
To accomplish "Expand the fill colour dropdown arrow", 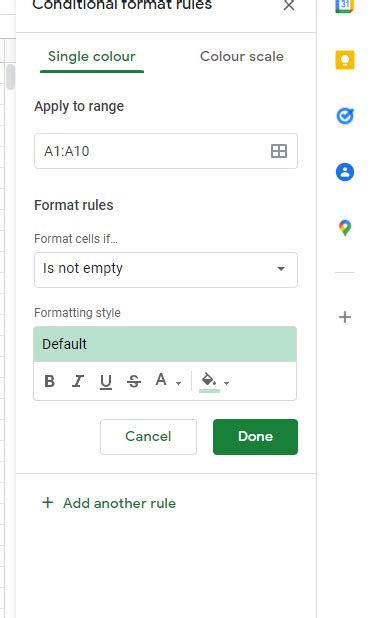I will pos(226,383).
